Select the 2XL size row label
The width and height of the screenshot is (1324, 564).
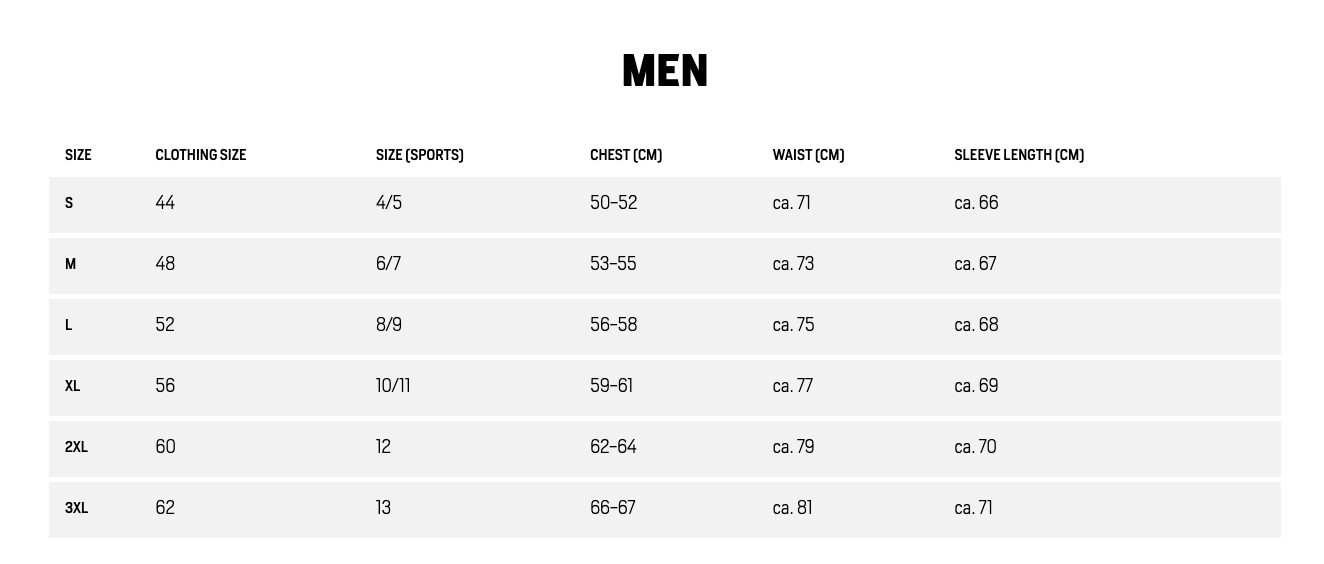77,447
